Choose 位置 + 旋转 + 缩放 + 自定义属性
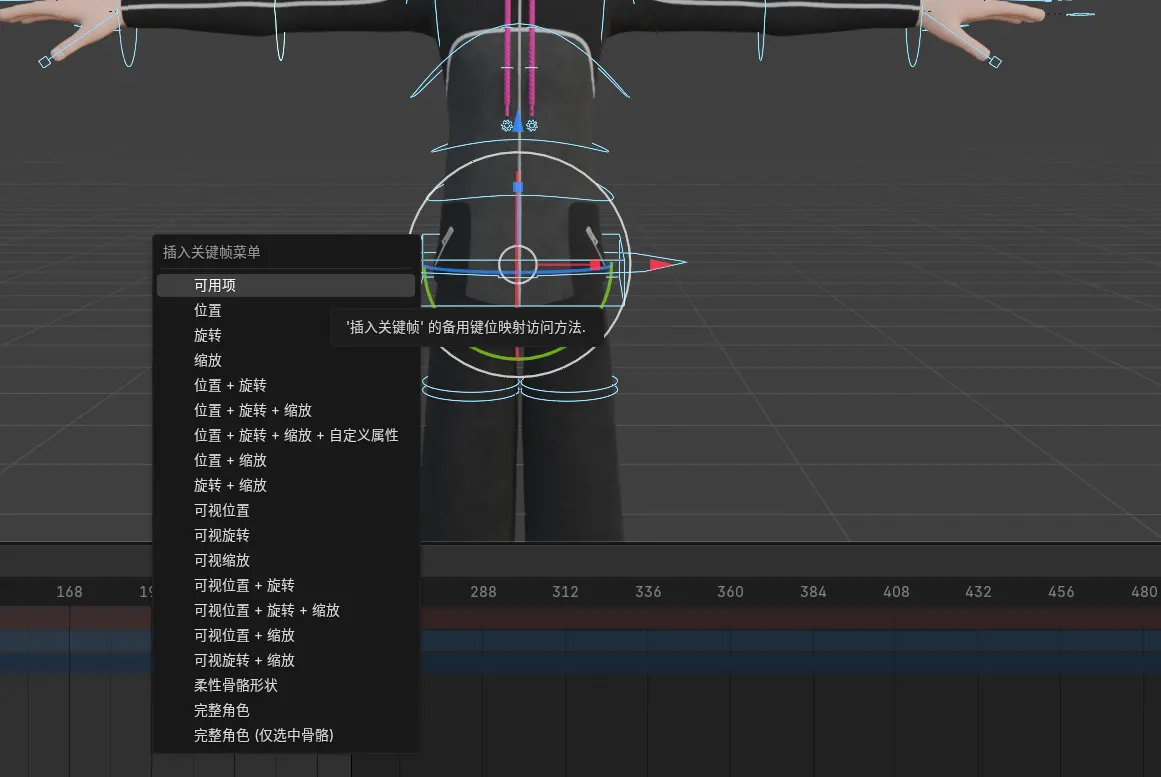This screenshot has width=1161, height=777. tap(286, 436)
